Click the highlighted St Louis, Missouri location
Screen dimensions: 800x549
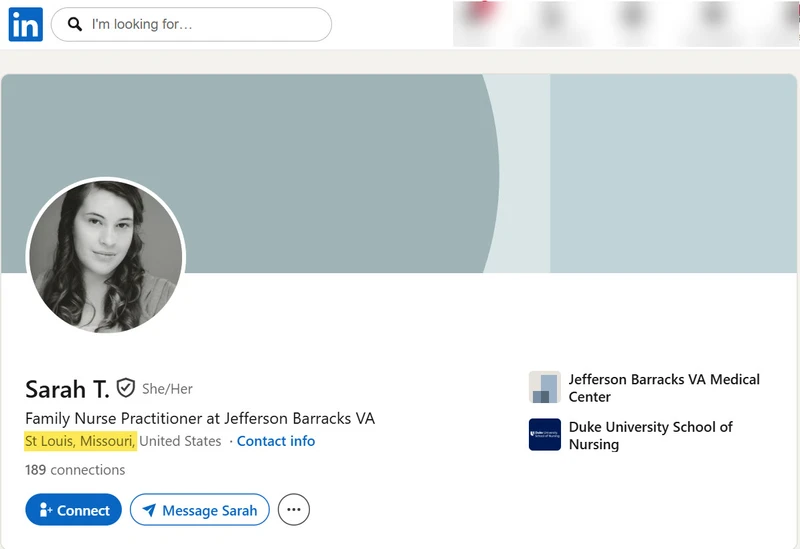click(x=80, y=441)
